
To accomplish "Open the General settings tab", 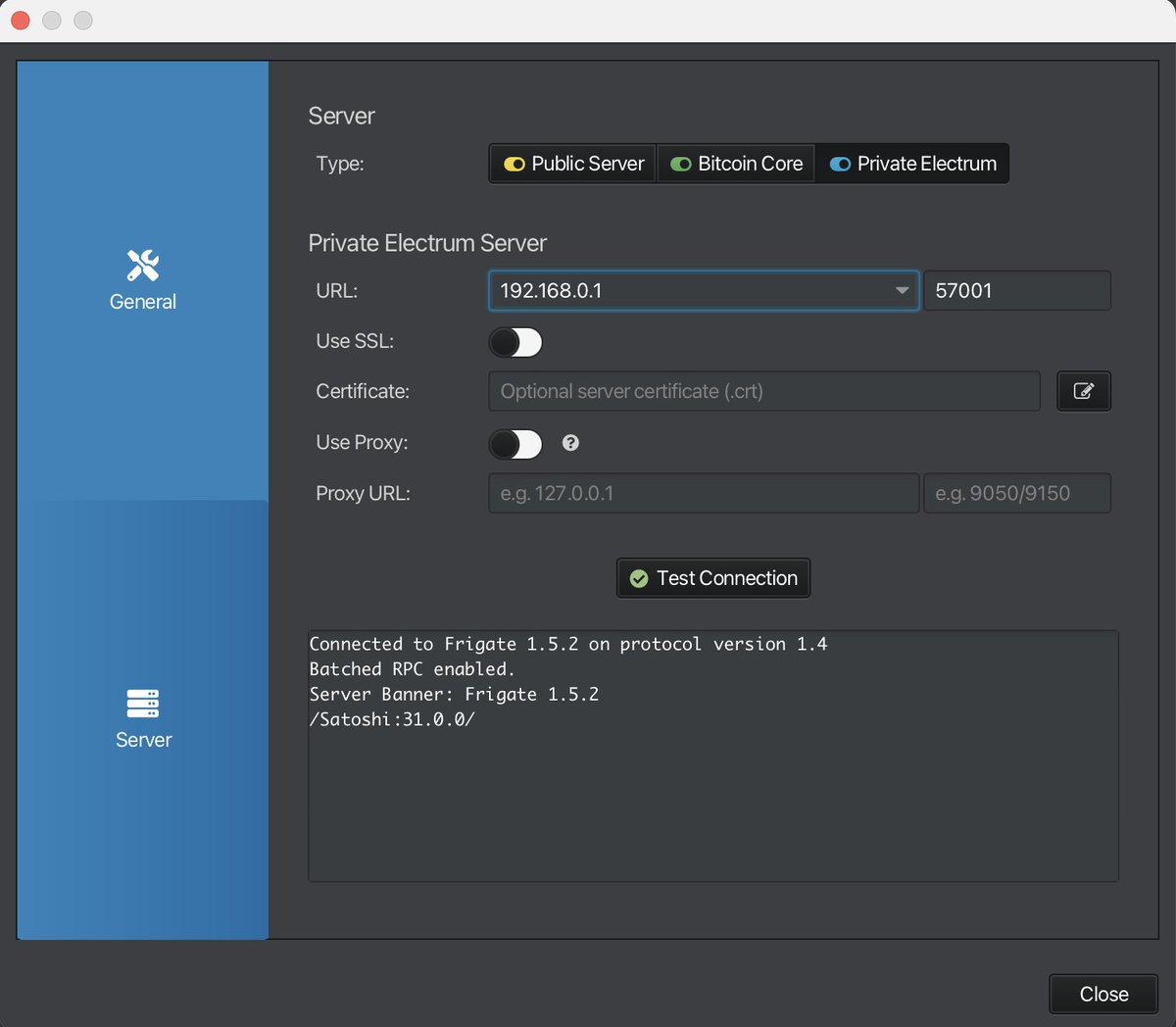I will [143, 280].
